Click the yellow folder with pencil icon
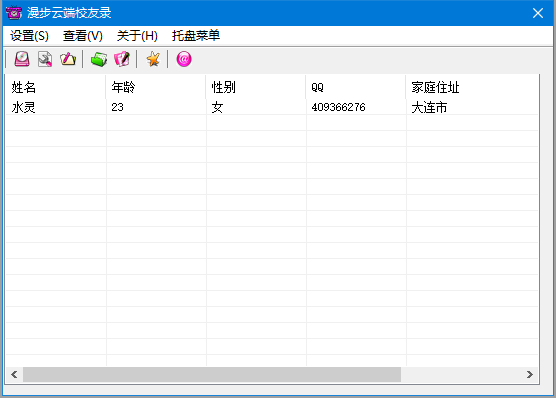The height and width of the screenshot is (398, 556). point(68,59)
